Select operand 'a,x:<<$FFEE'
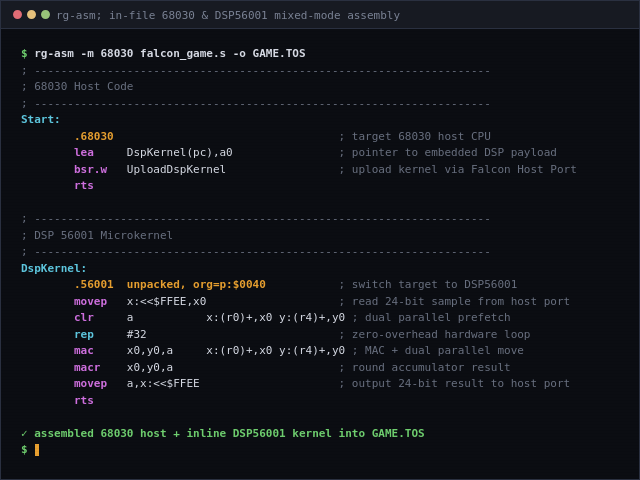The image size is (640, 480). pyautogui.click(x=163, y=384)
